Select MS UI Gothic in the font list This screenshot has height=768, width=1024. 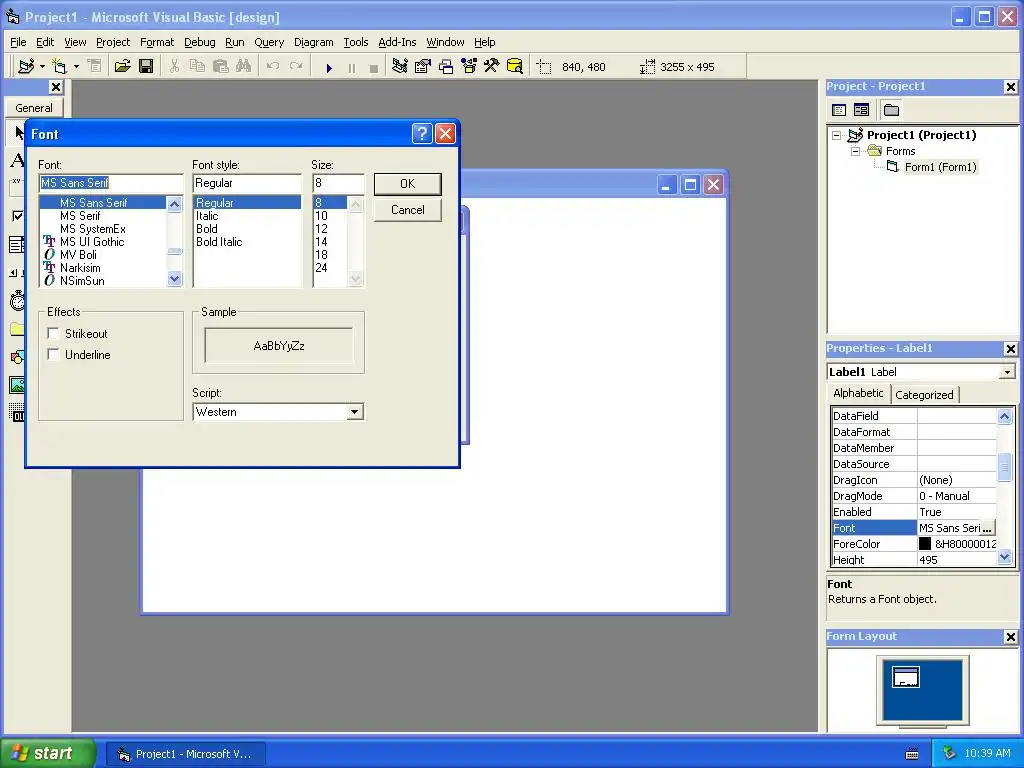click(x=92, y=242)
